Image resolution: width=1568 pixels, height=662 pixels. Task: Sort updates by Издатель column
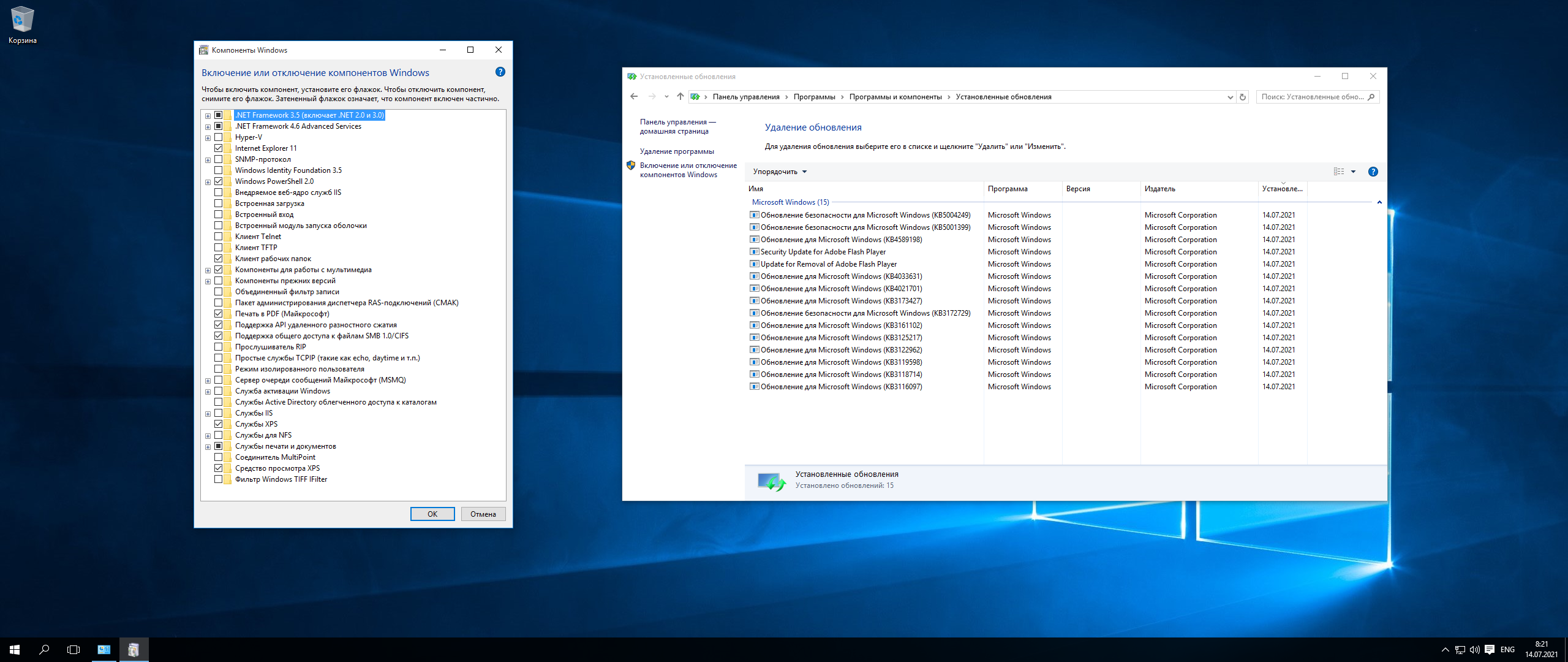(x=1199, y=189)
